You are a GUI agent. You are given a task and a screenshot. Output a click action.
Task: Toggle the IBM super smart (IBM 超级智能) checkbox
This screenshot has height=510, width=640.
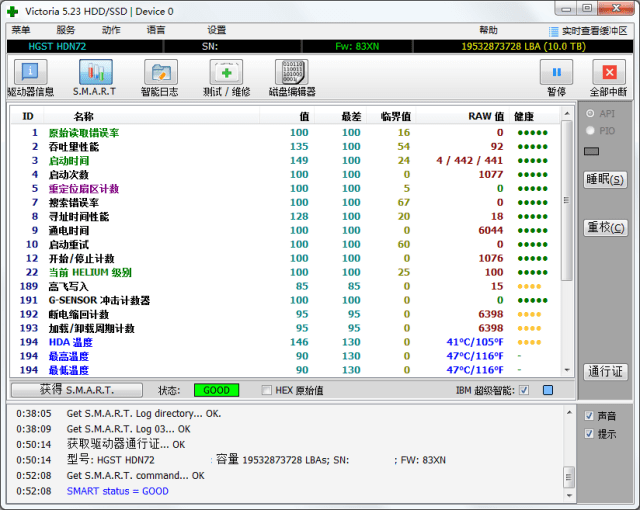point(524,390)
